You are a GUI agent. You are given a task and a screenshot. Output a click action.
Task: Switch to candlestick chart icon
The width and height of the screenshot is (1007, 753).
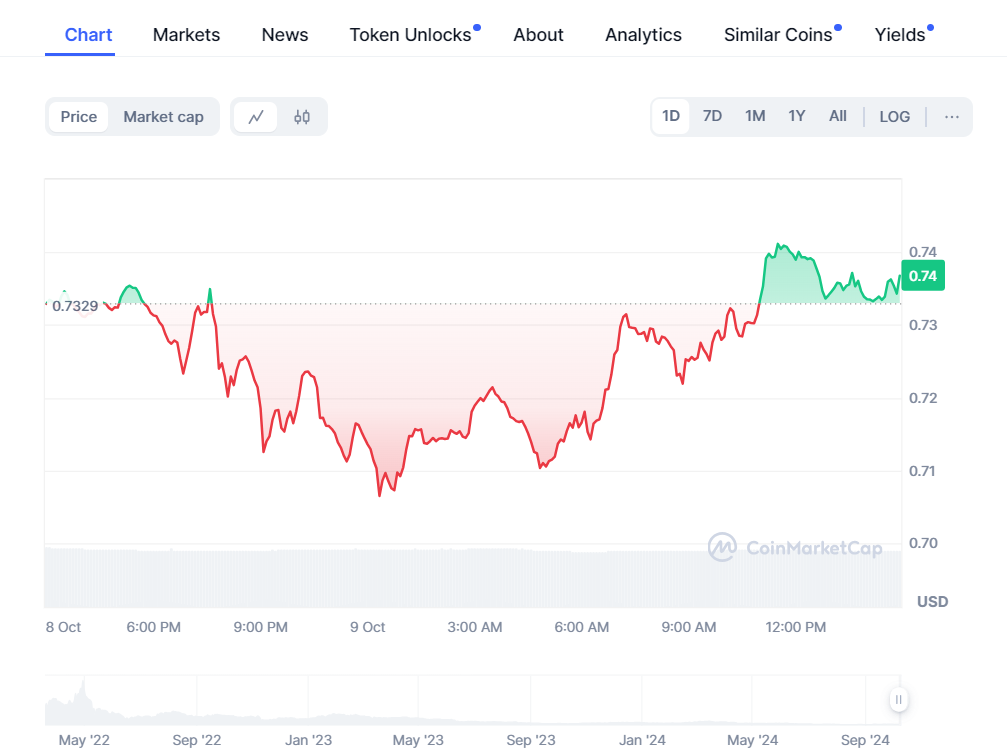302,117
